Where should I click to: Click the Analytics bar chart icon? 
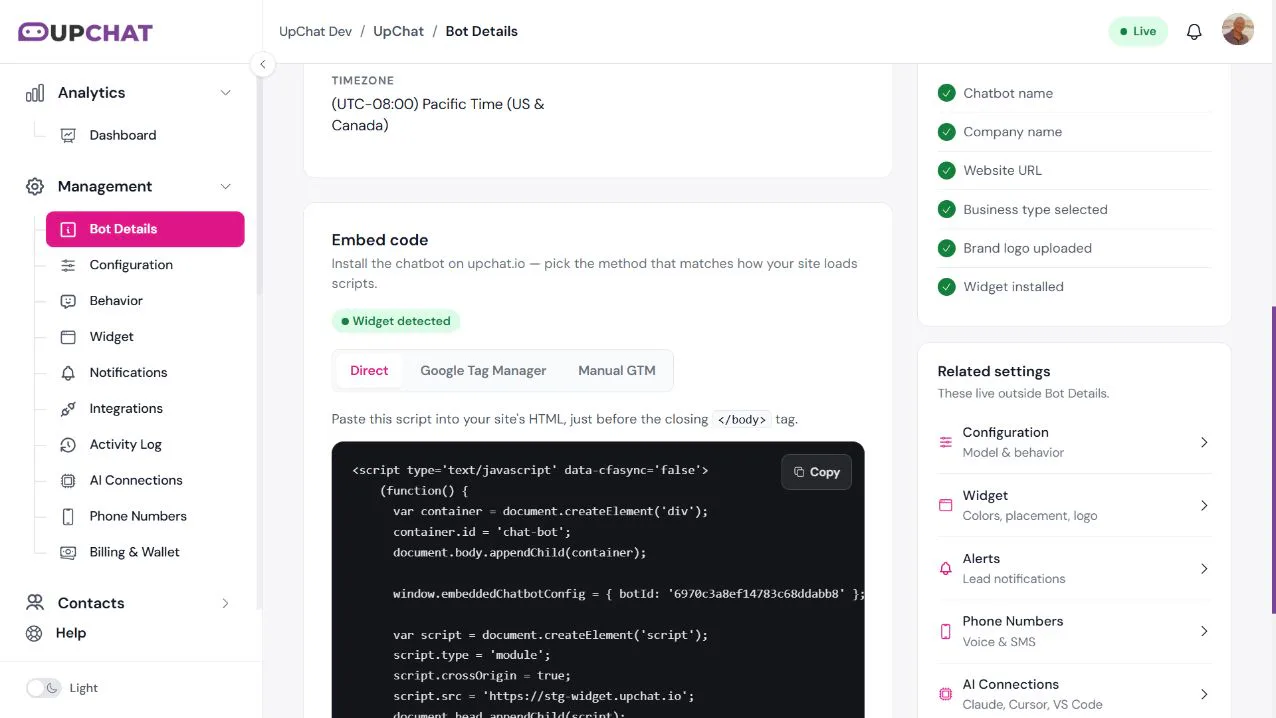(35, 93)
